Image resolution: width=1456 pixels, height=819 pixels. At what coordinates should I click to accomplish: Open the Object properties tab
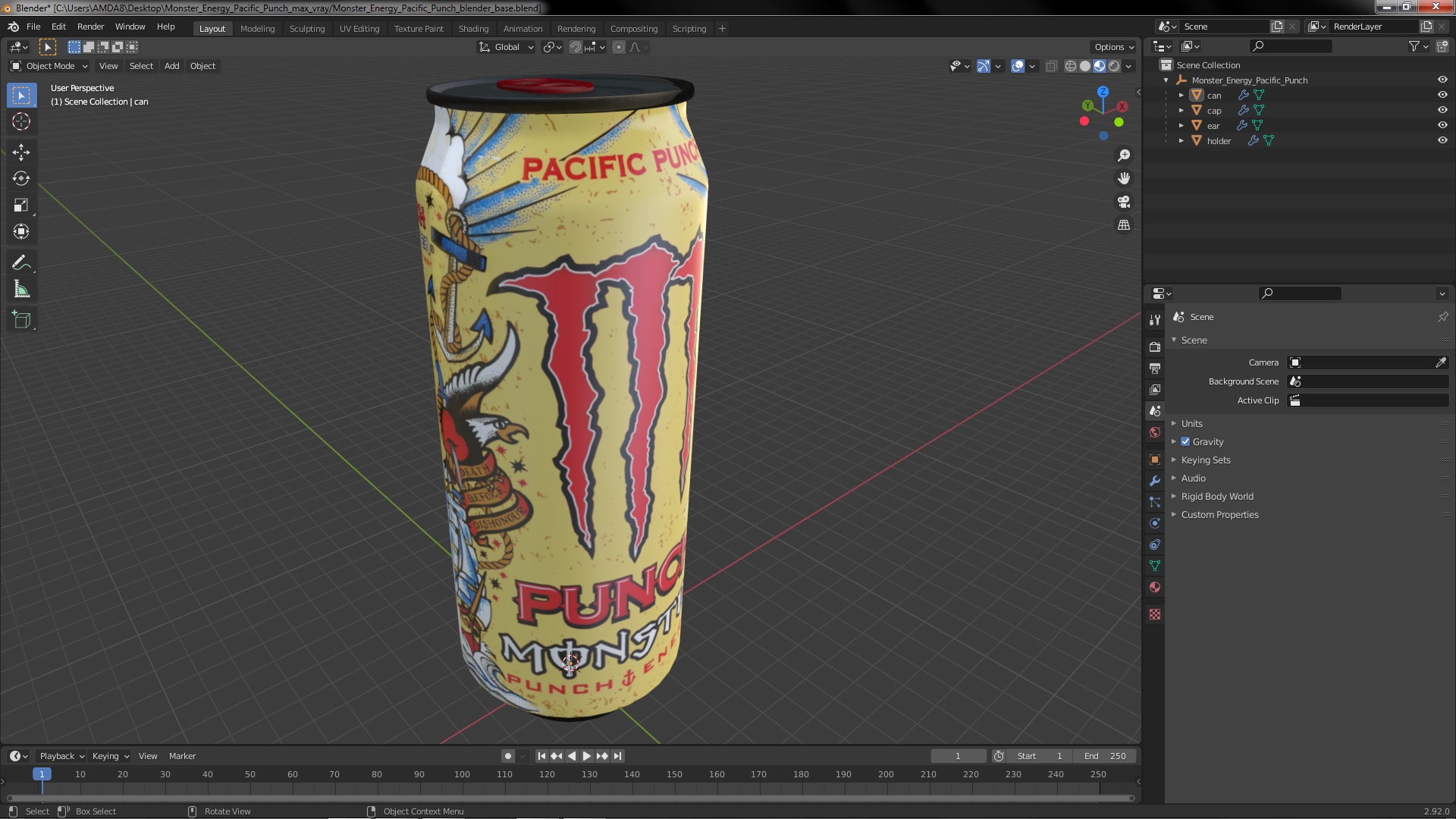[x=1155, y=460]
